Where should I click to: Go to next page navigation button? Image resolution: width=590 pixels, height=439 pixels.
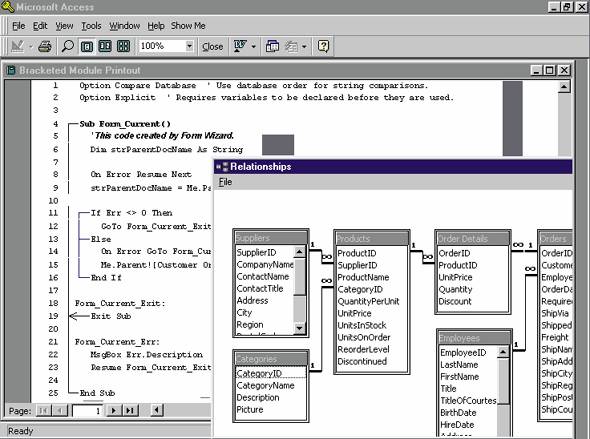point(114,410)
